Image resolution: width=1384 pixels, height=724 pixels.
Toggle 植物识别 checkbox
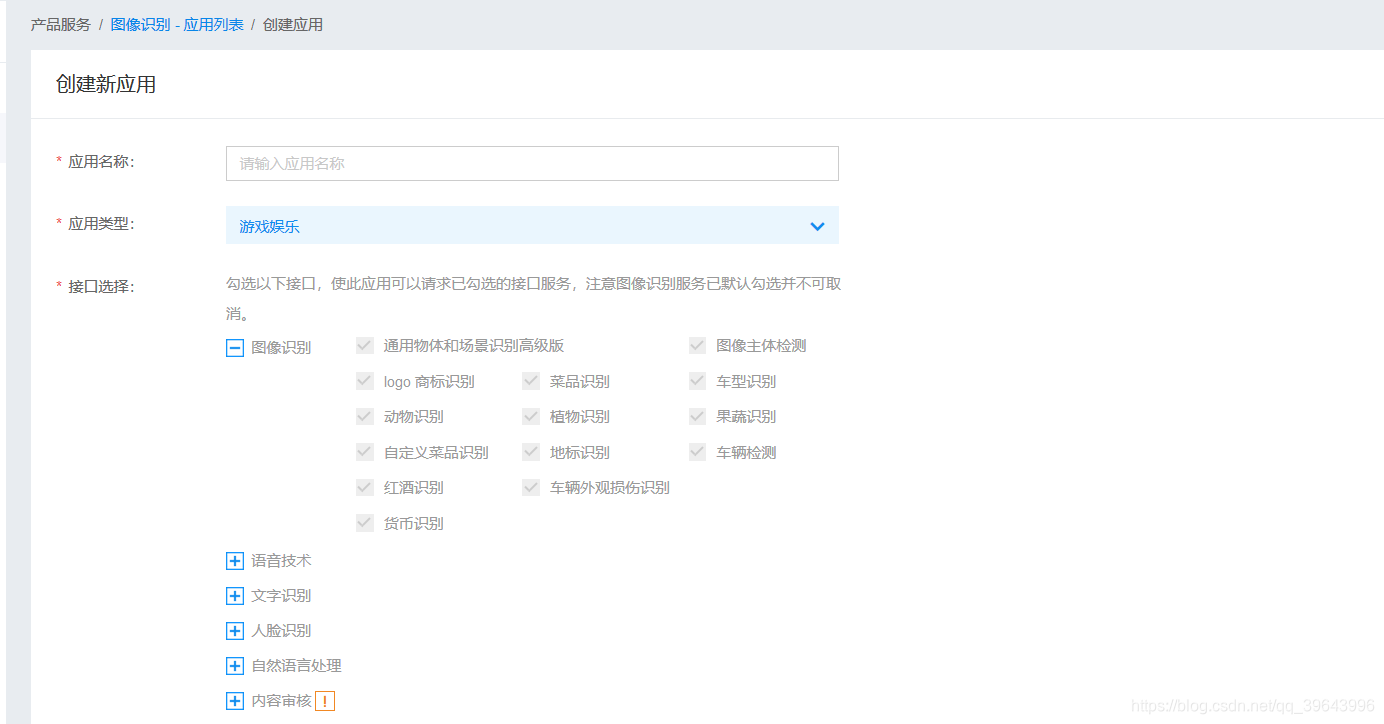[531, 416]
